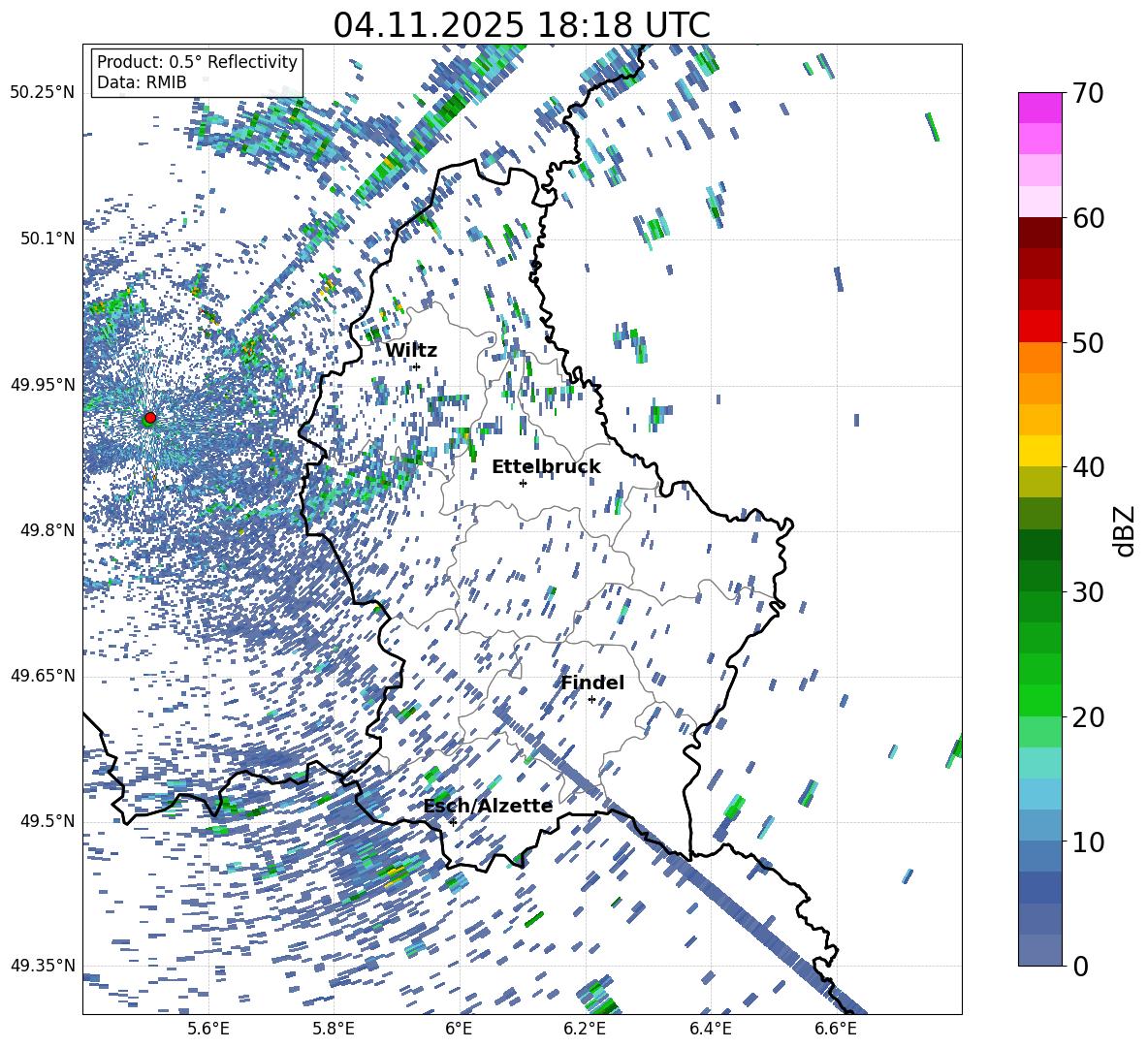The width and height of the screenshot is (1148, 1048).
Task: Click the Product: 0.5° Reflectivity text
Action: pyautogui.click(x=197, y=61)
